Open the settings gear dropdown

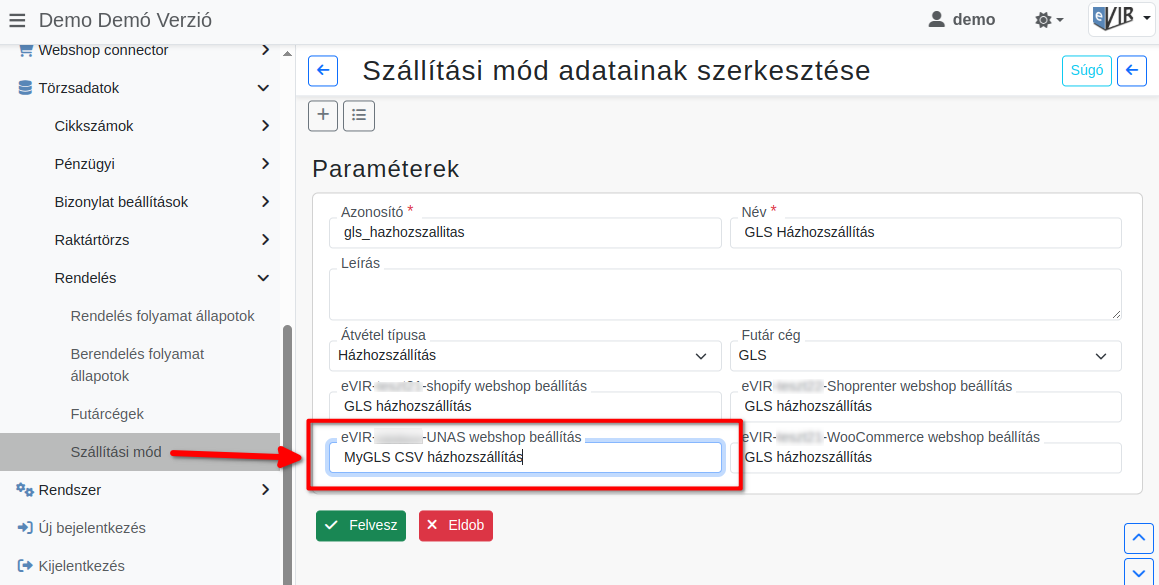click(1050, 20)
